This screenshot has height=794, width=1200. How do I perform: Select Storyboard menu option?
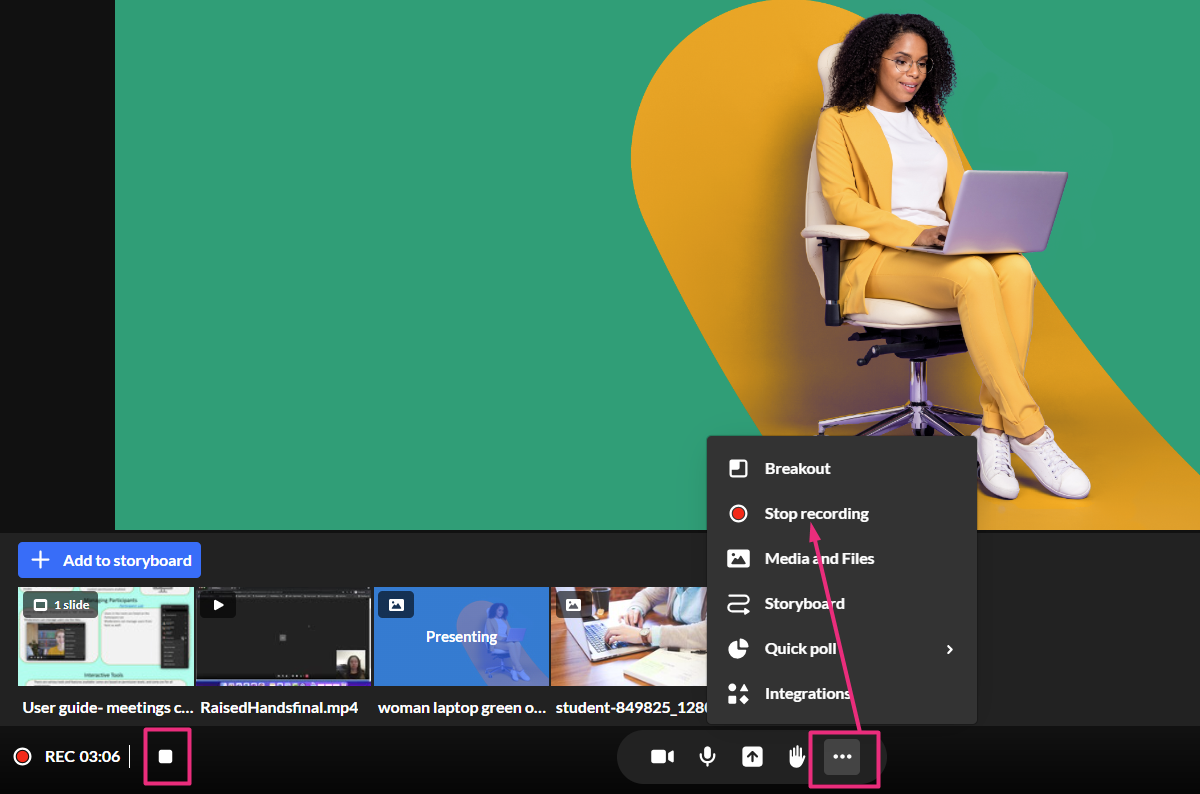[x=804, y=603]
